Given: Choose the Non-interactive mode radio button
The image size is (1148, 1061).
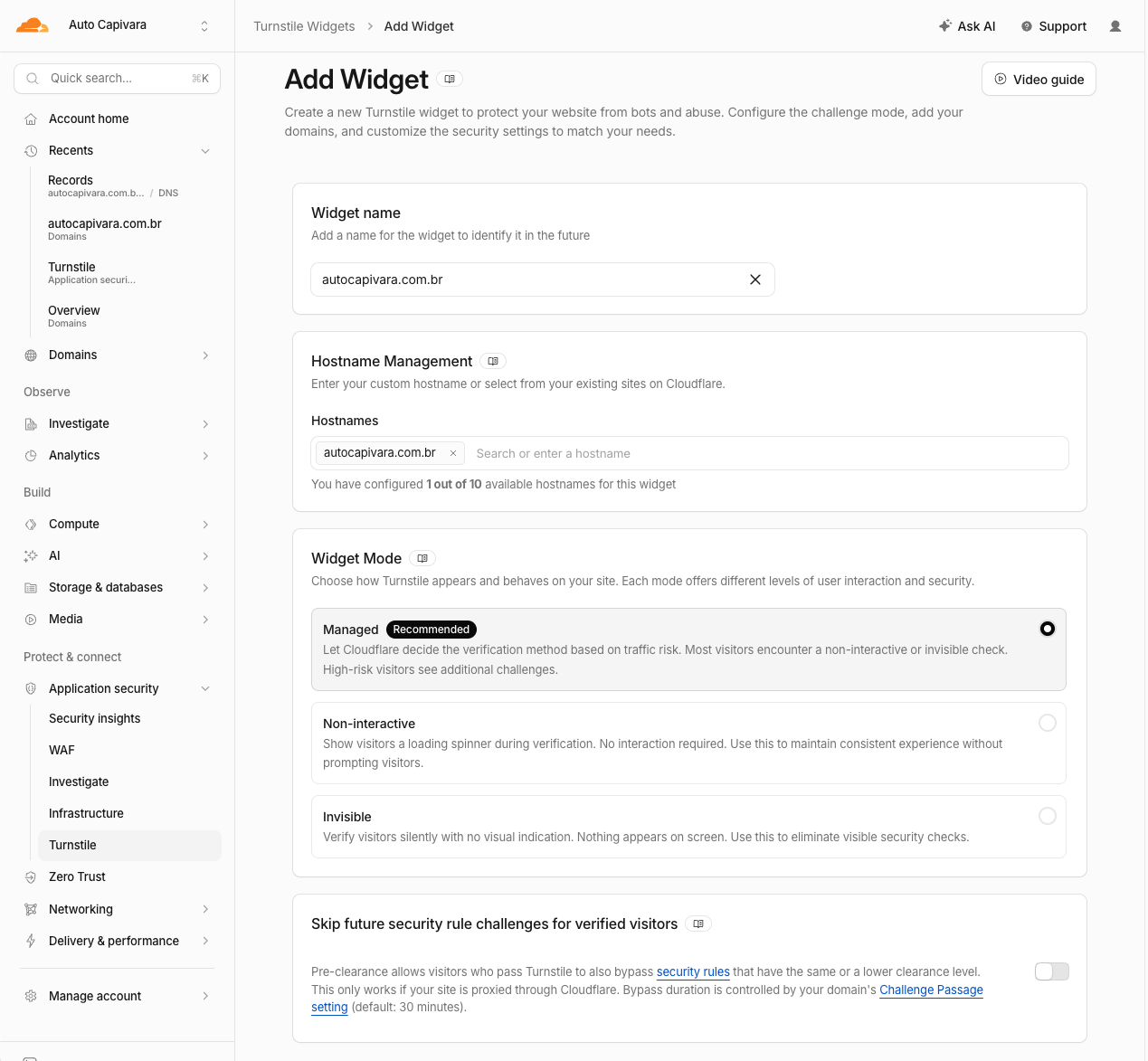Looking at the screenshot, I should point(1048,723).
